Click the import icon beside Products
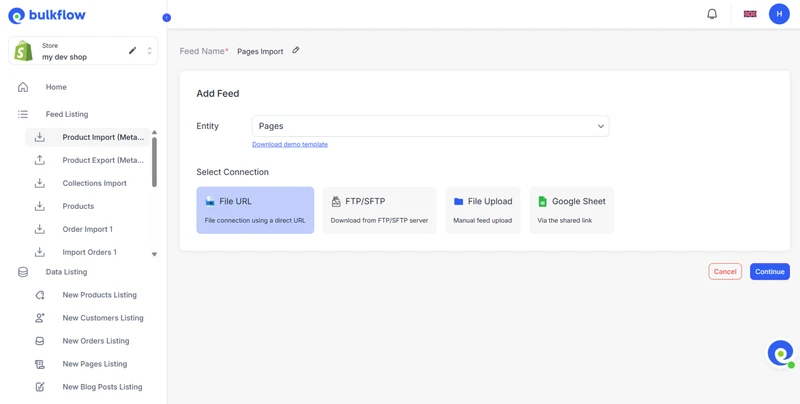800x404 pixels. pyautogui.click(x=40, y=206)
